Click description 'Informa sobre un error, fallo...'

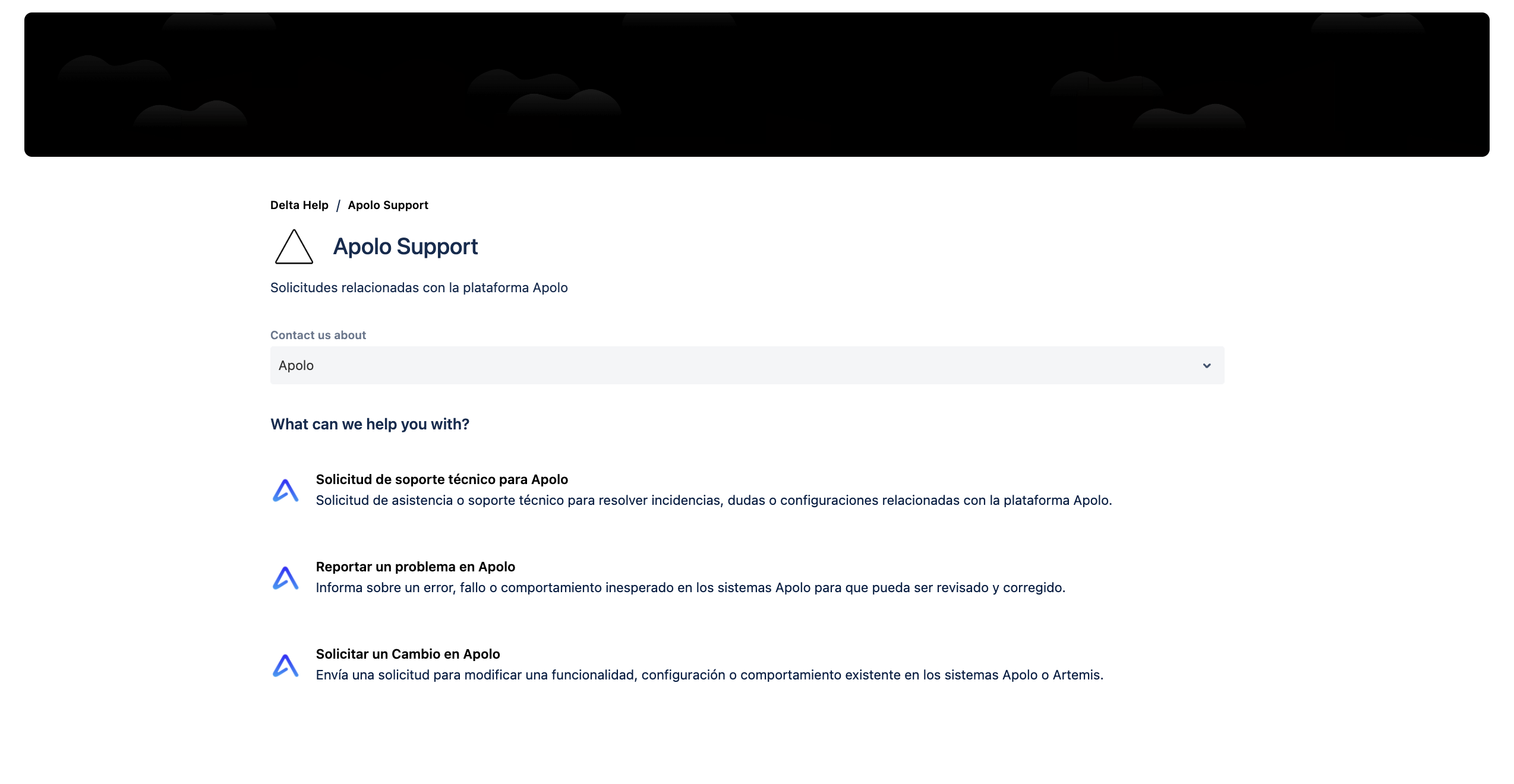click(x=690, y=587)
